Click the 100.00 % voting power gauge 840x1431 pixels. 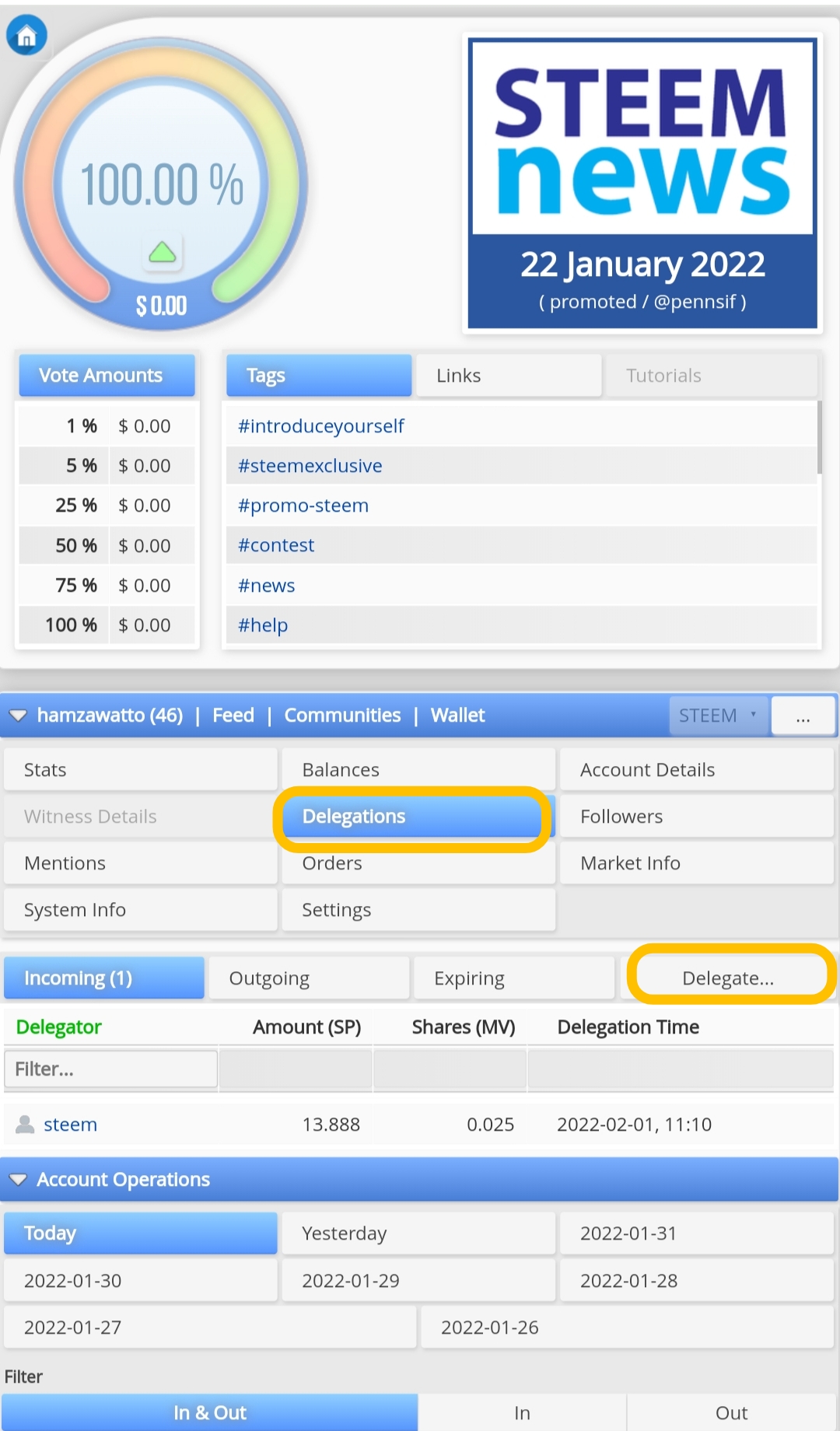[x=162, y=185]
